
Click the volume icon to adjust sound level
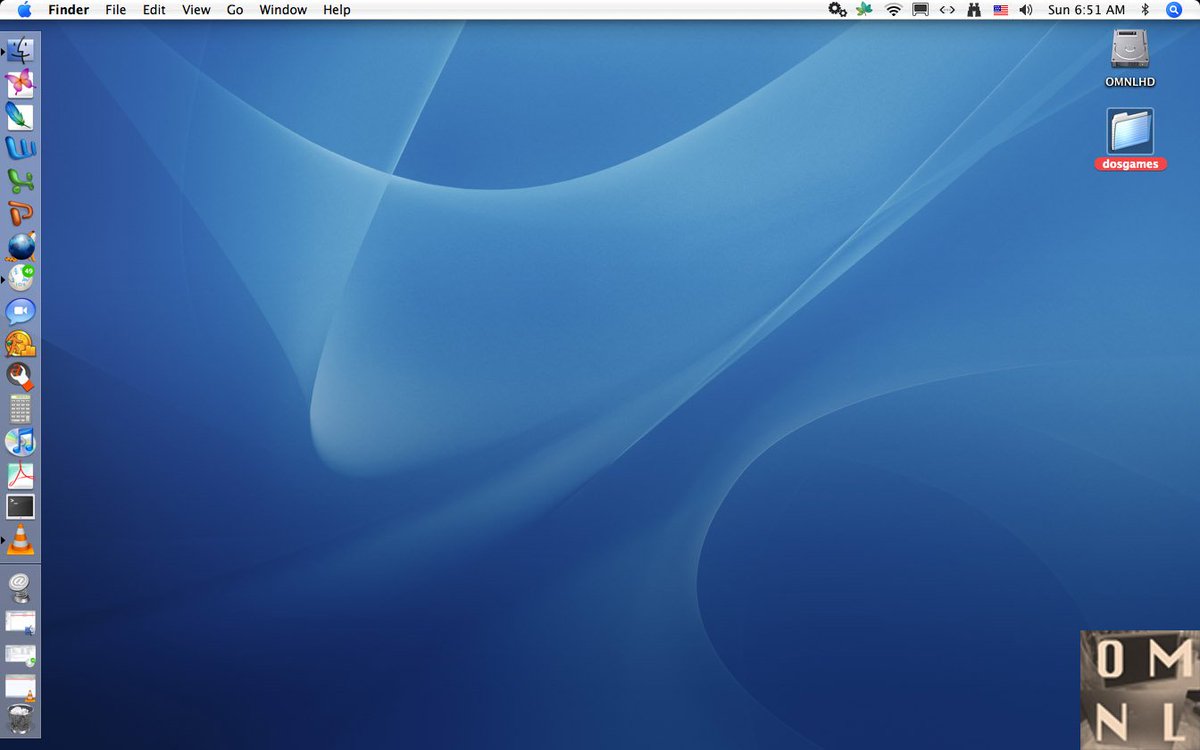point(1025,10)
